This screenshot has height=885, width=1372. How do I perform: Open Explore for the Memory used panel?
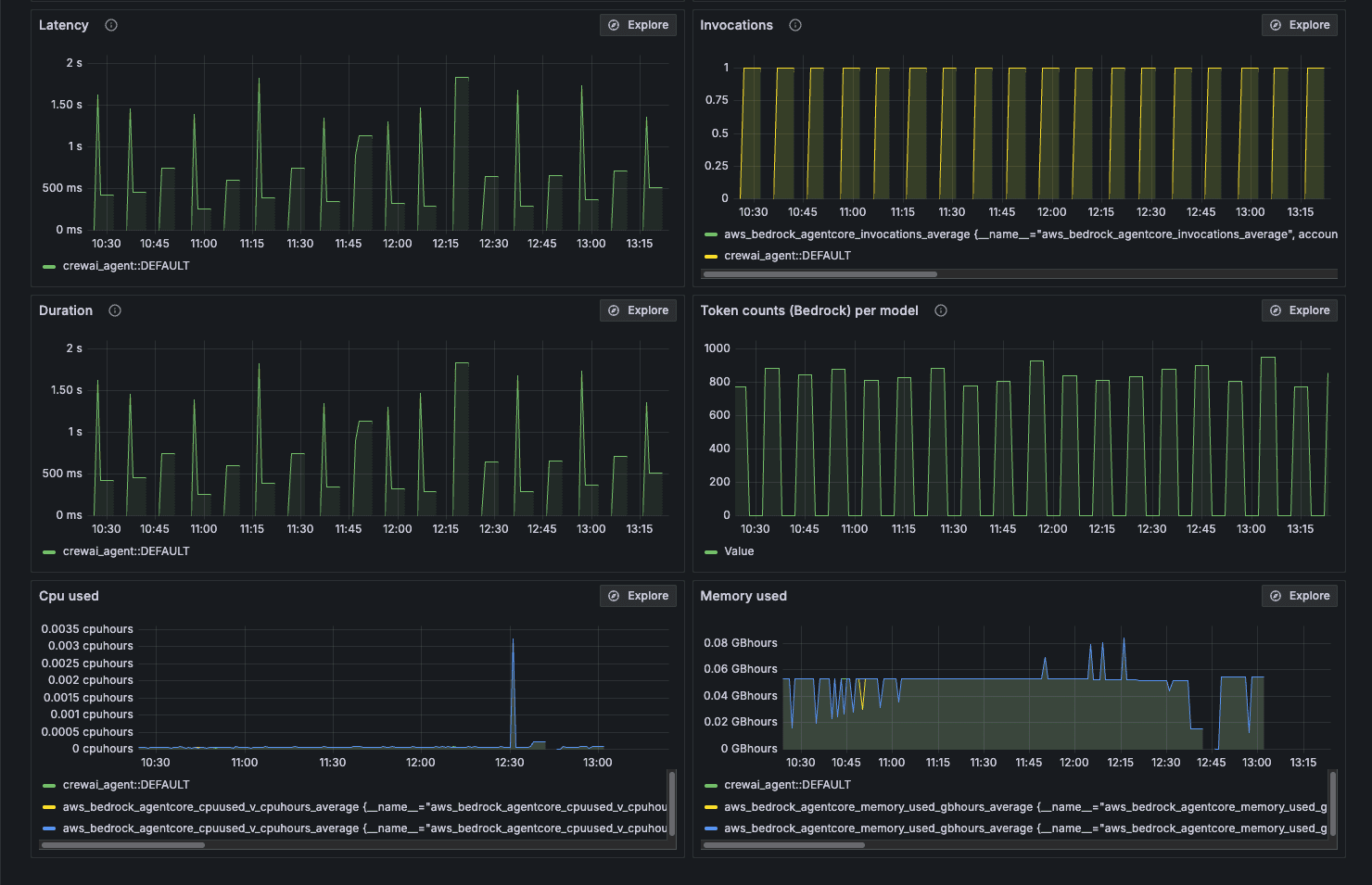(1300, 596)
